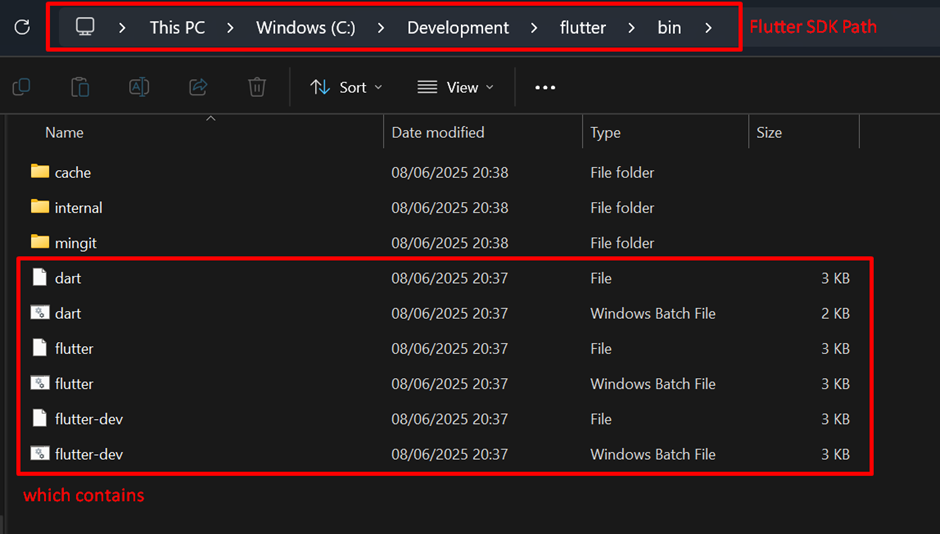The height and width of the screenshot is (534, 940).
Task: Select the internal folder
Action: coord(440,208)
